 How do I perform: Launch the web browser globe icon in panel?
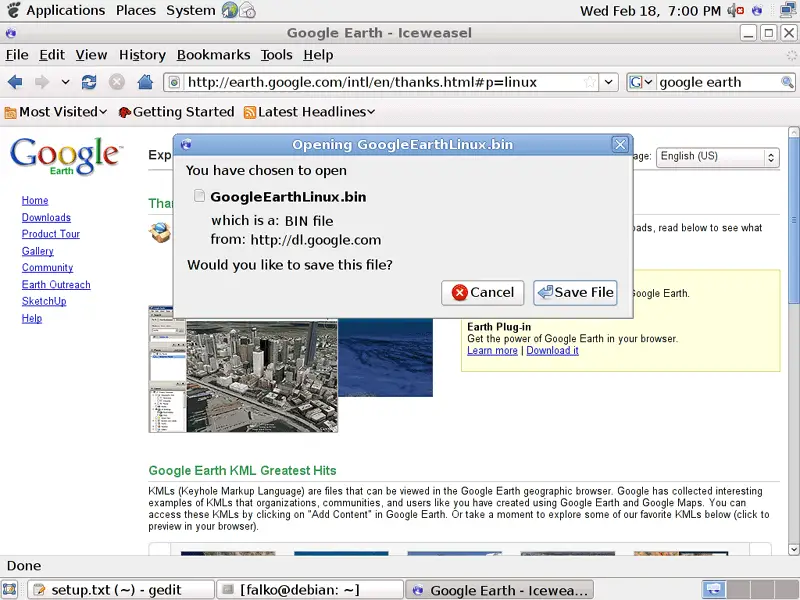(229, 10)
